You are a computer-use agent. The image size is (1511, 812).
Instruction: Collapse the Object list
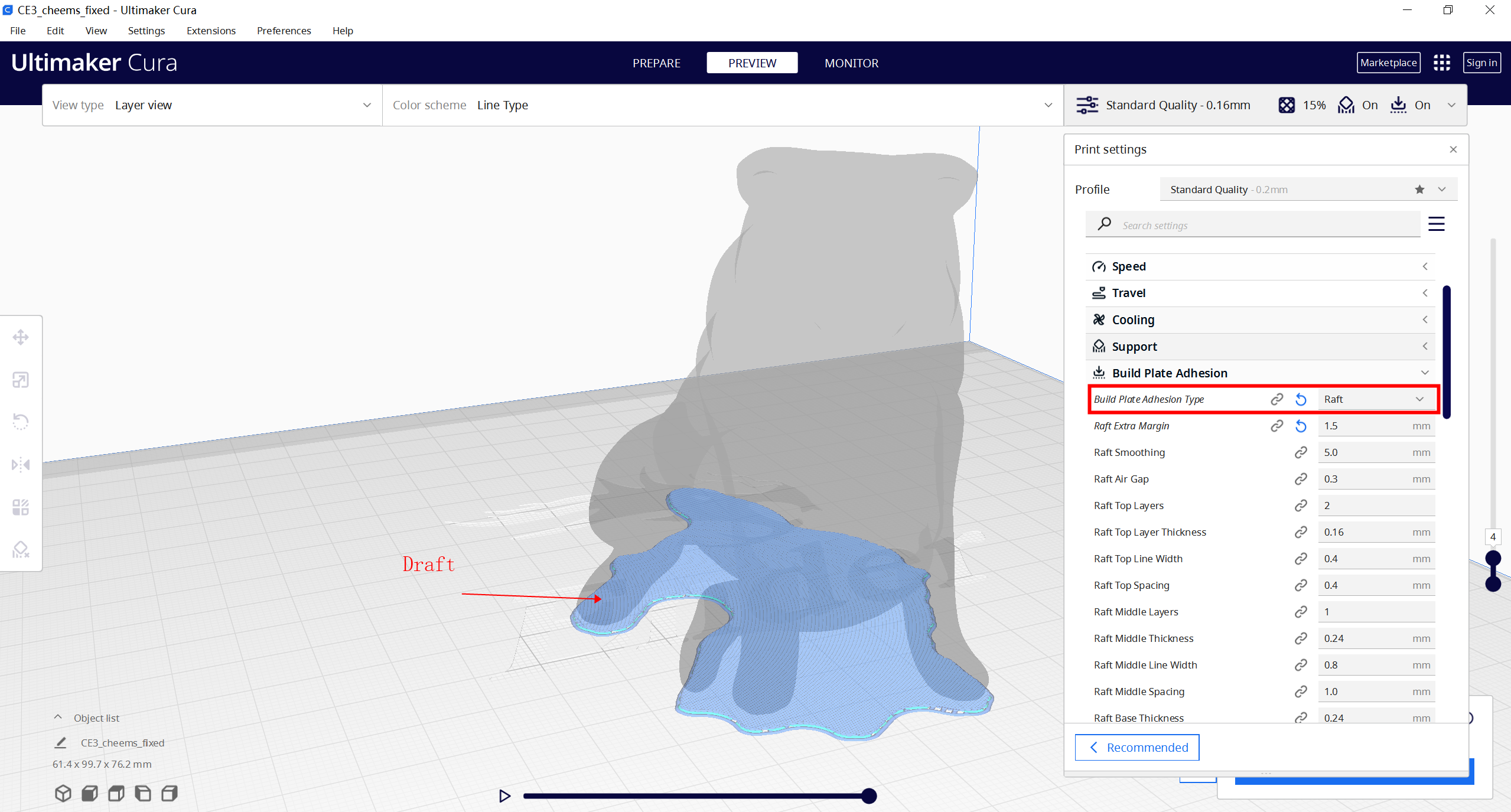click(58, 718)
